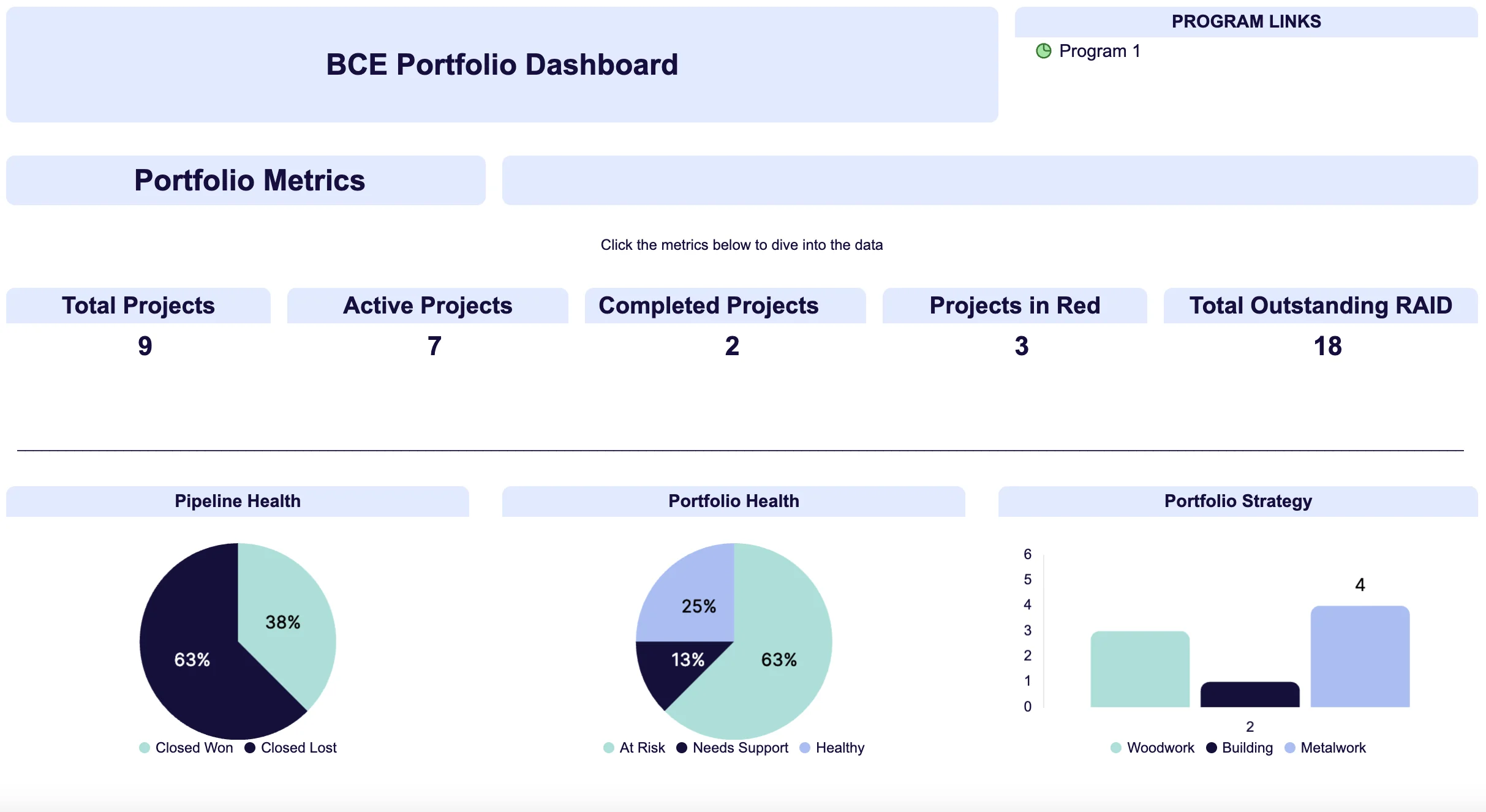Image resolution: width=1486 pixels, height=812 pixels.
Task: Click the Projects in Red value 3
Action: (x=1022, y=346)
